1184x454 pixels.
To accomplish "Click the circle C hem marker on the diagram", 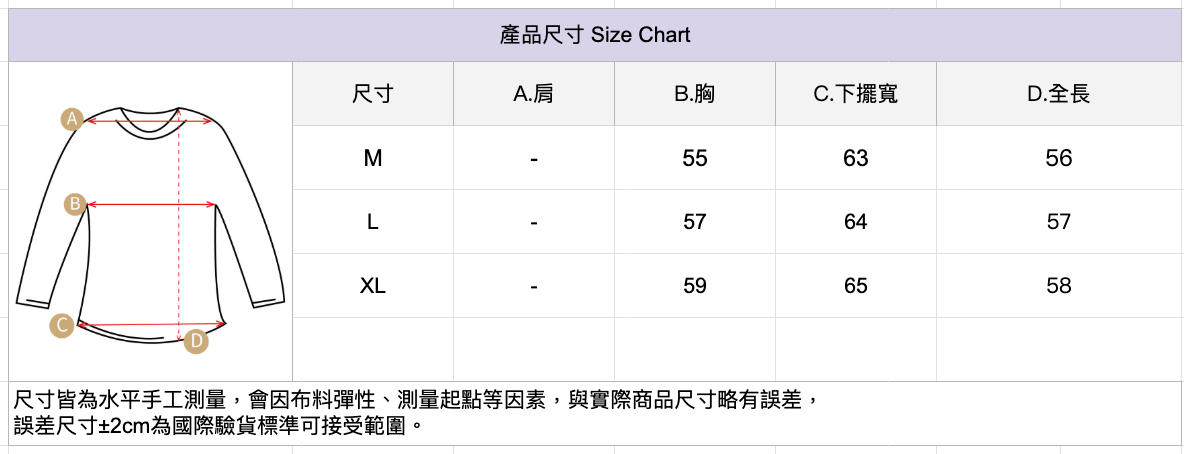I will click(63, 325).
